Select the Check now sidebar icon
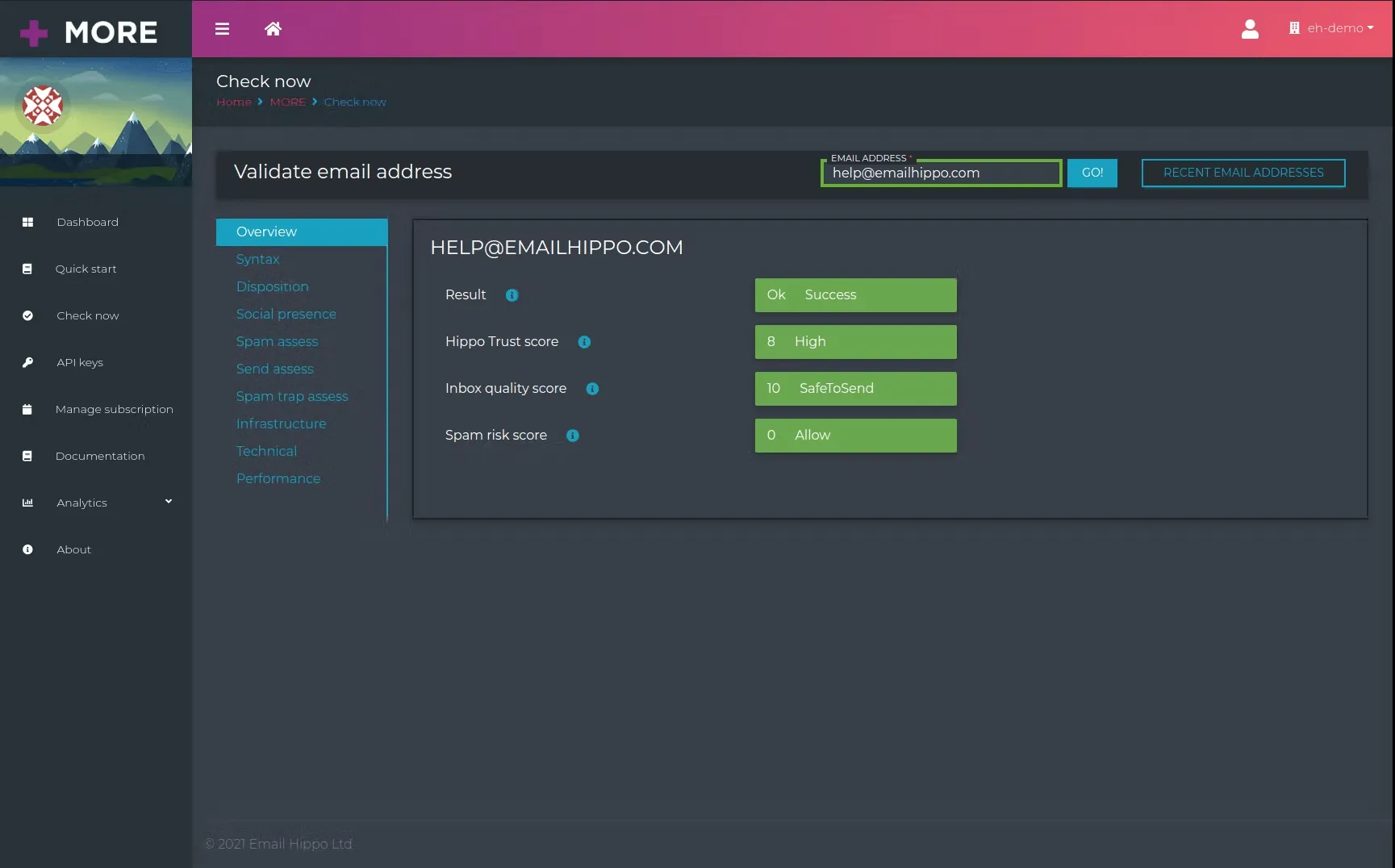Image resolution: width=1395 pixels, height=868 pixels. point(27,315)
